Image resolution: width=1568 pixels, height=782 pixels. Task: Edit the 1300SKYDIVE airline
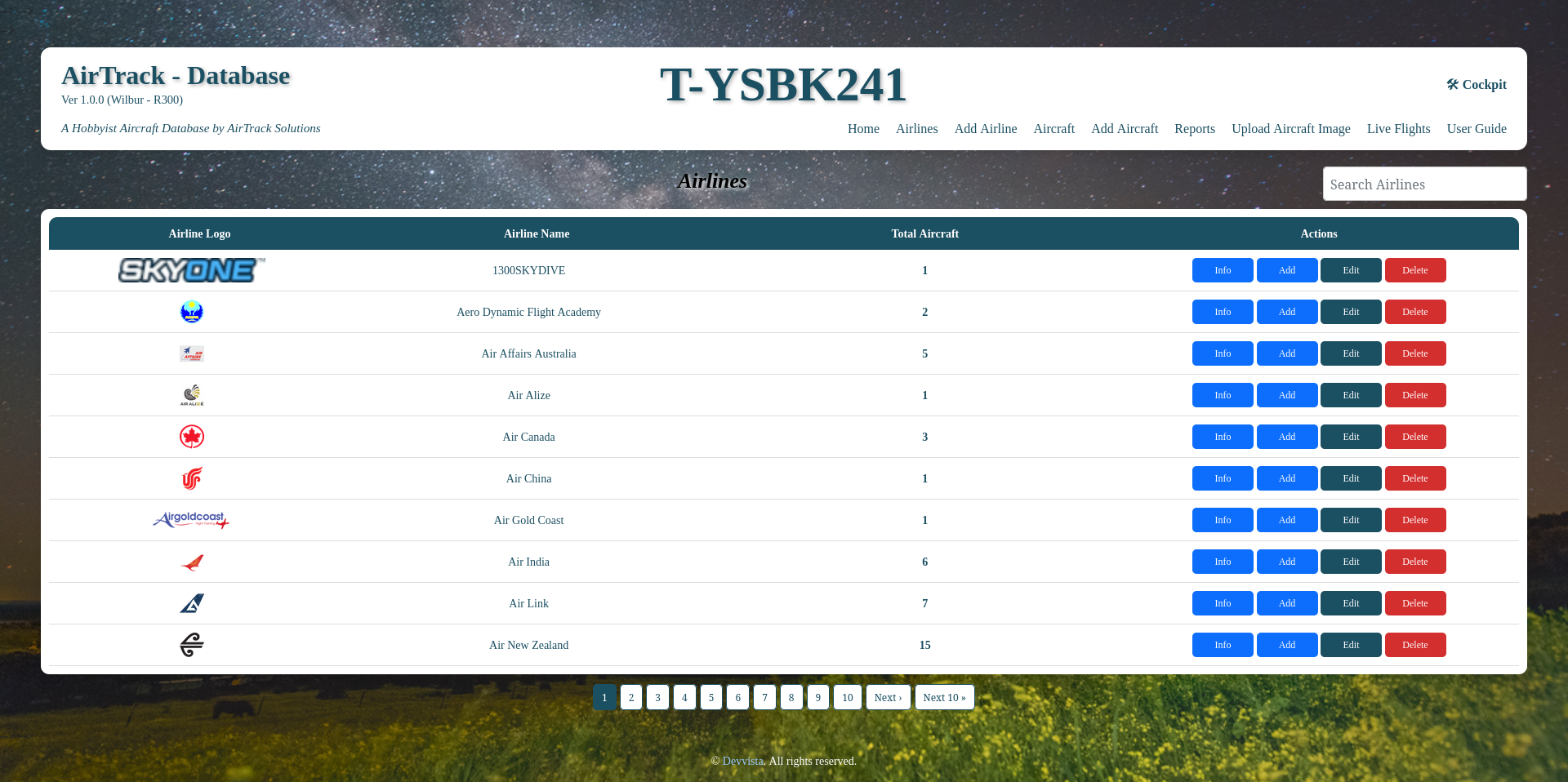click(x=1351, y=270)
